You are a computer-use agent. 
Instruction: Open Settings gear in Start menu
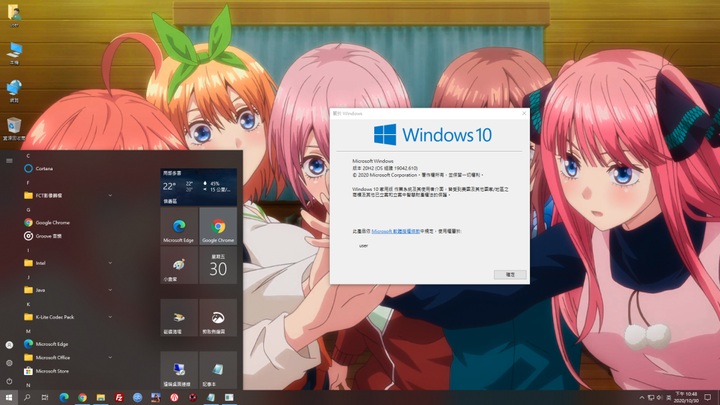9,363
